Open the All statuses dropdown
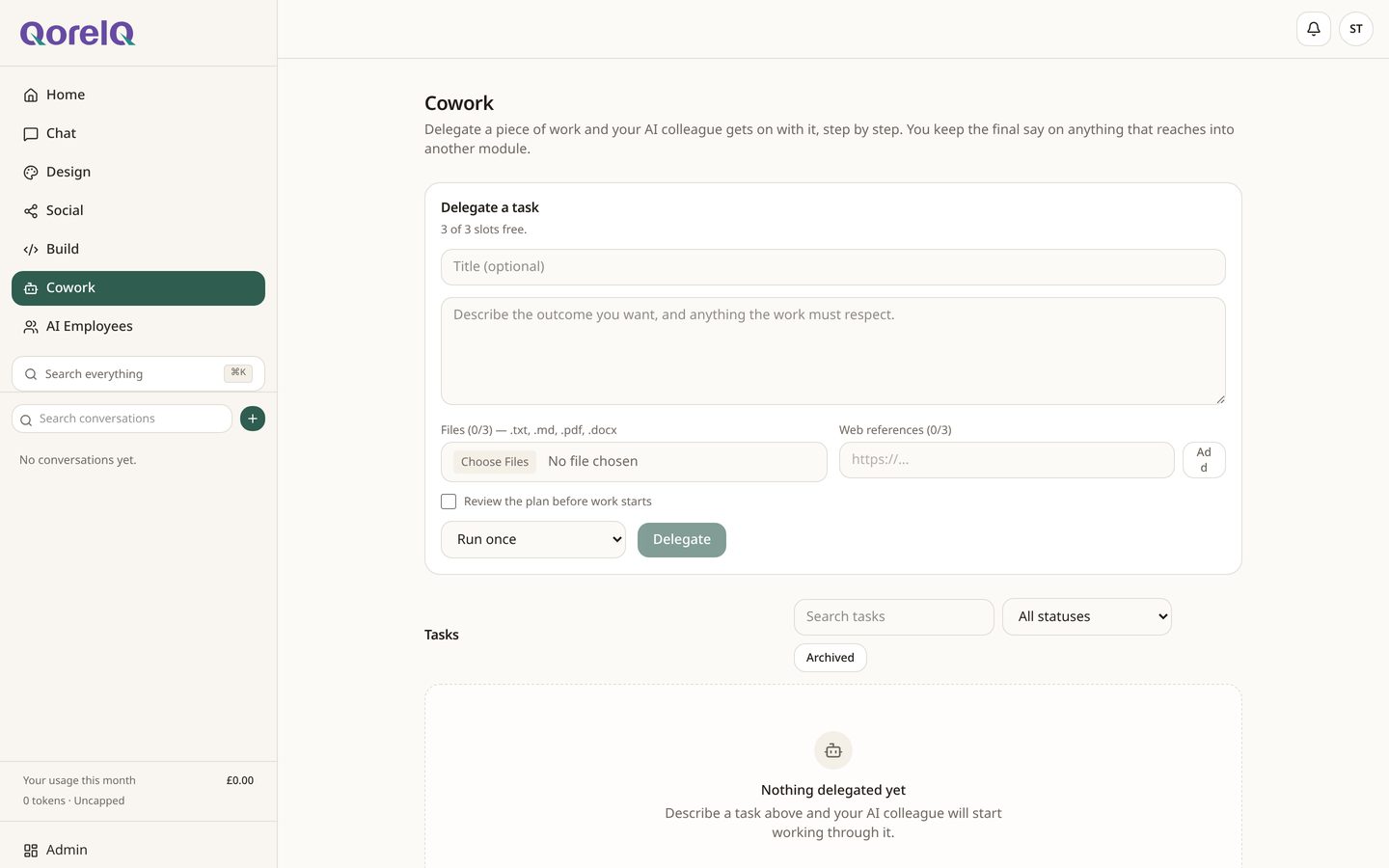Image resolution: width=1389 pixels, height=868 pixels. [1087, 617]
